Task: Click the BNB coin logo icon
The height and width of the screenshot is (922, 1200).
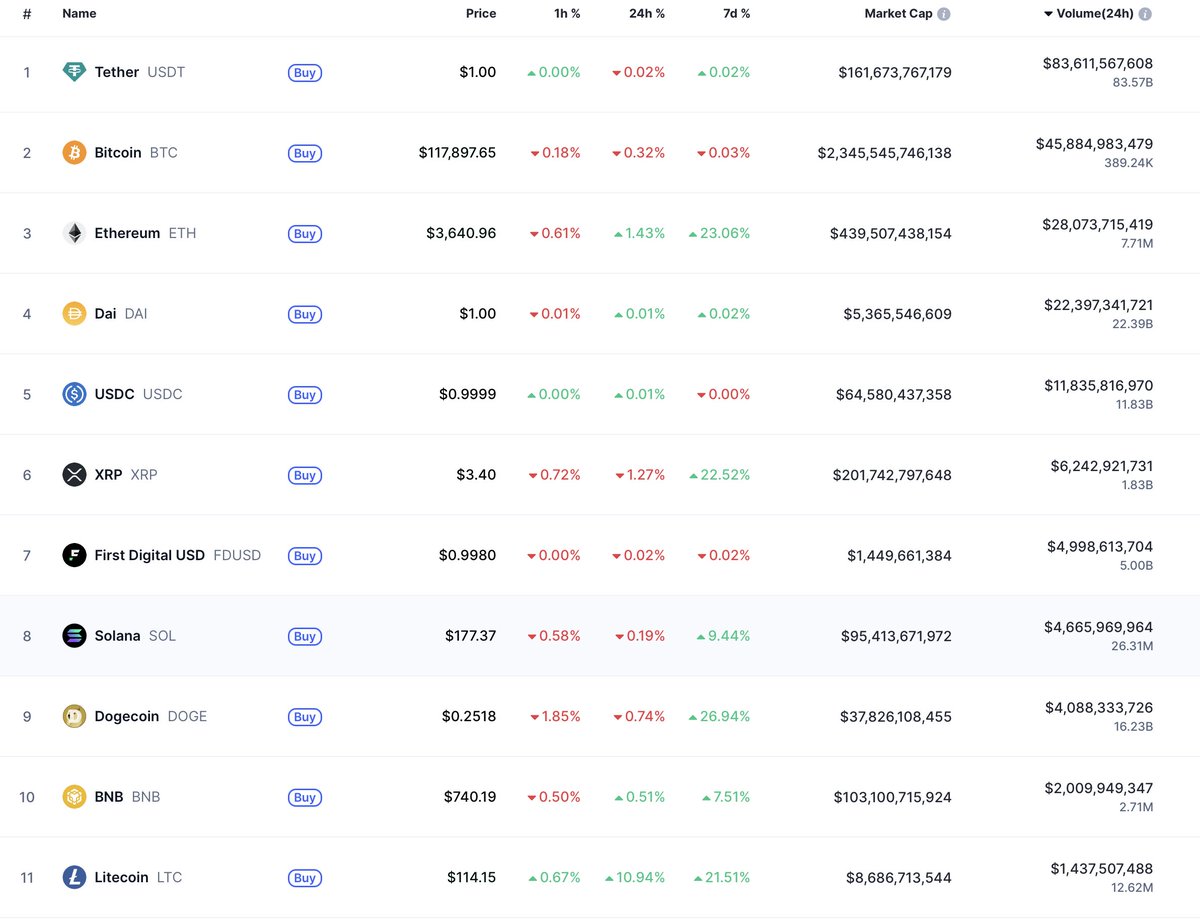Action: pyautogui.click(x=74, y=797)
